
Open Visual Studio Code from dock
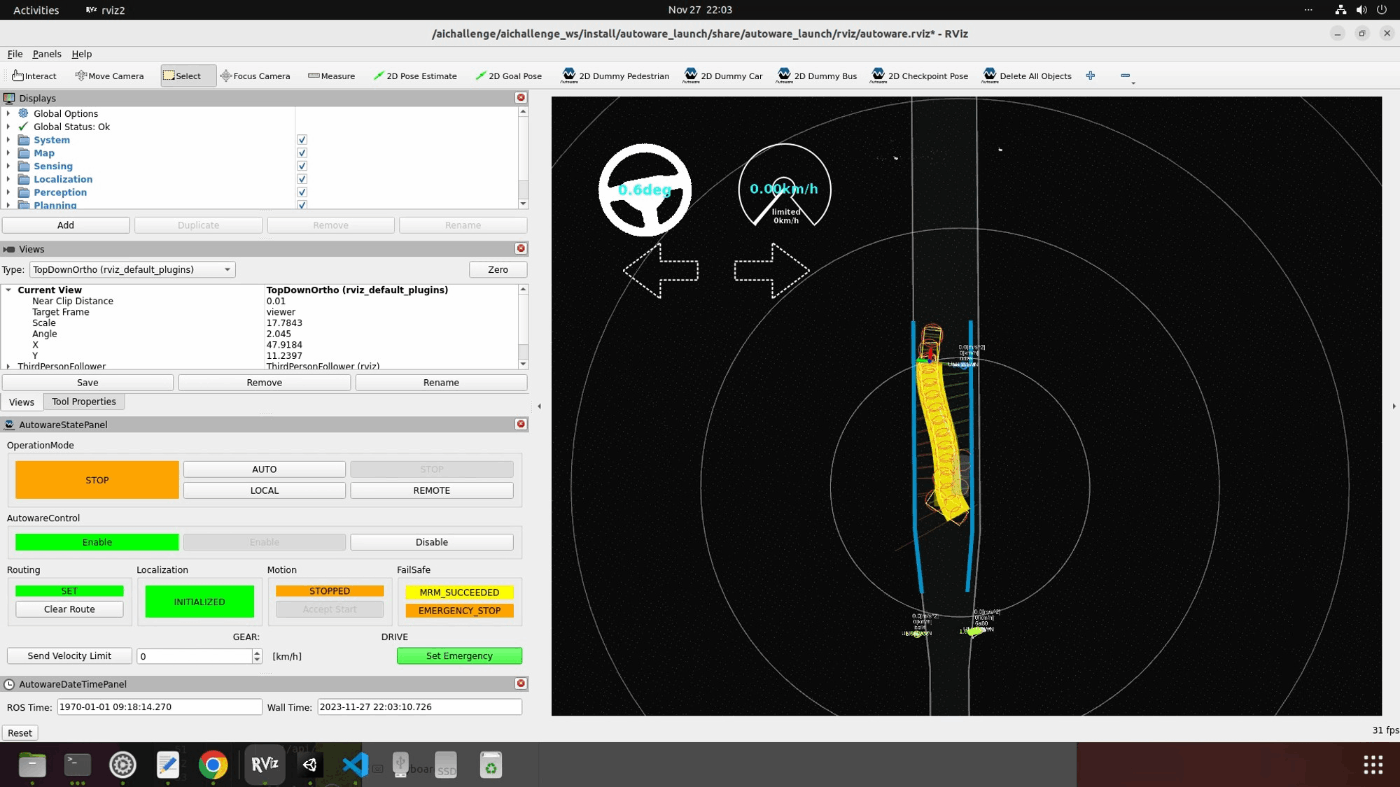point(355,765)
